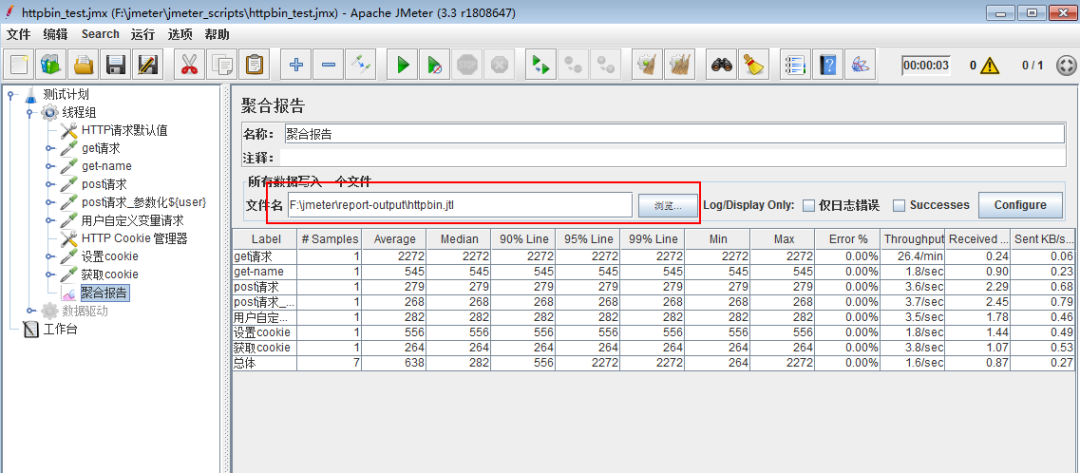Viewport: 1080px width, 473px height.
Task: Expand the post请求 sampler node
Action: 50,184
